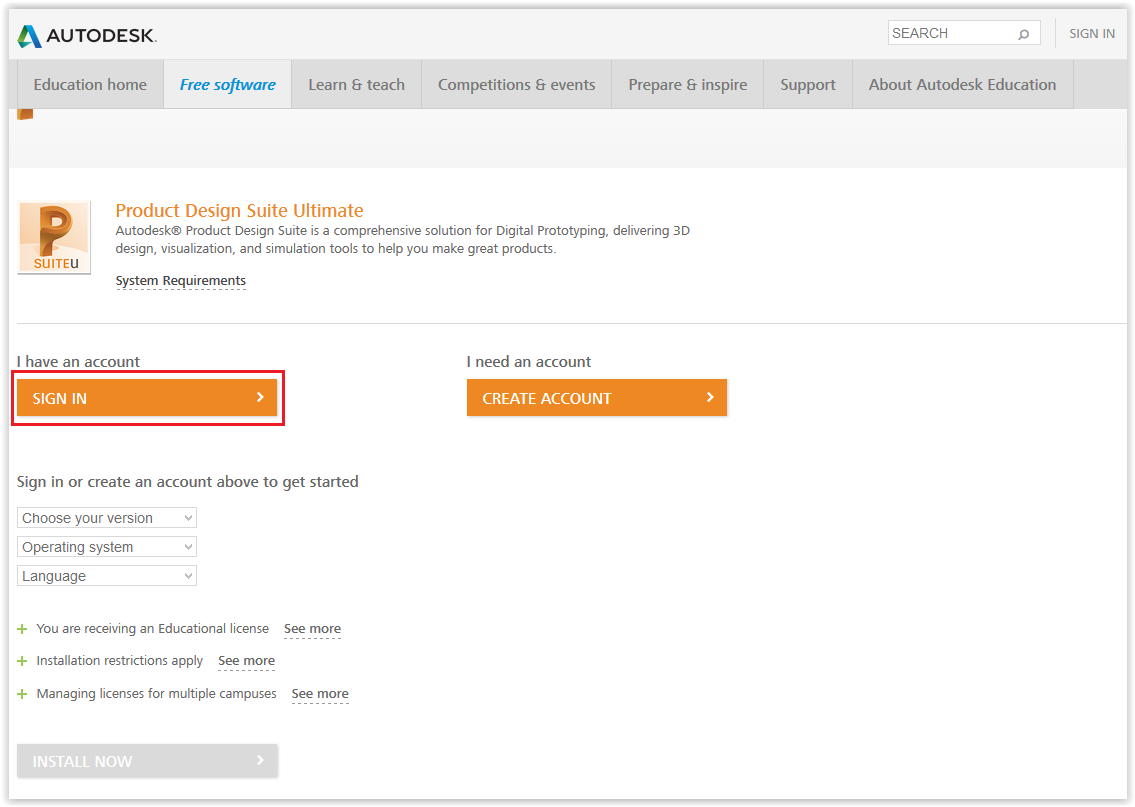1135x807 pixels.
Task: Click INSTALL NOW button
Action: click(x=147, y=761)
